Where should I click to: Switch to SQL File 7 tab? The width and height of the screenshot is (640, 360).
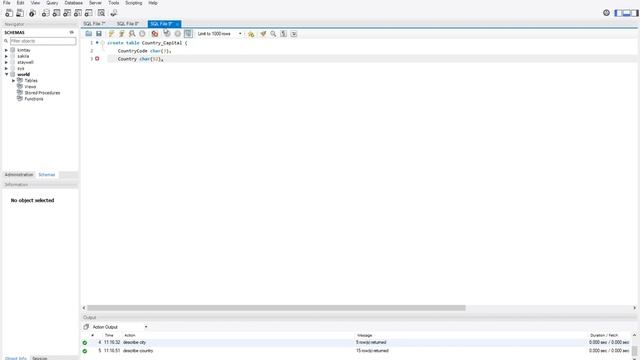click(95, 24)
